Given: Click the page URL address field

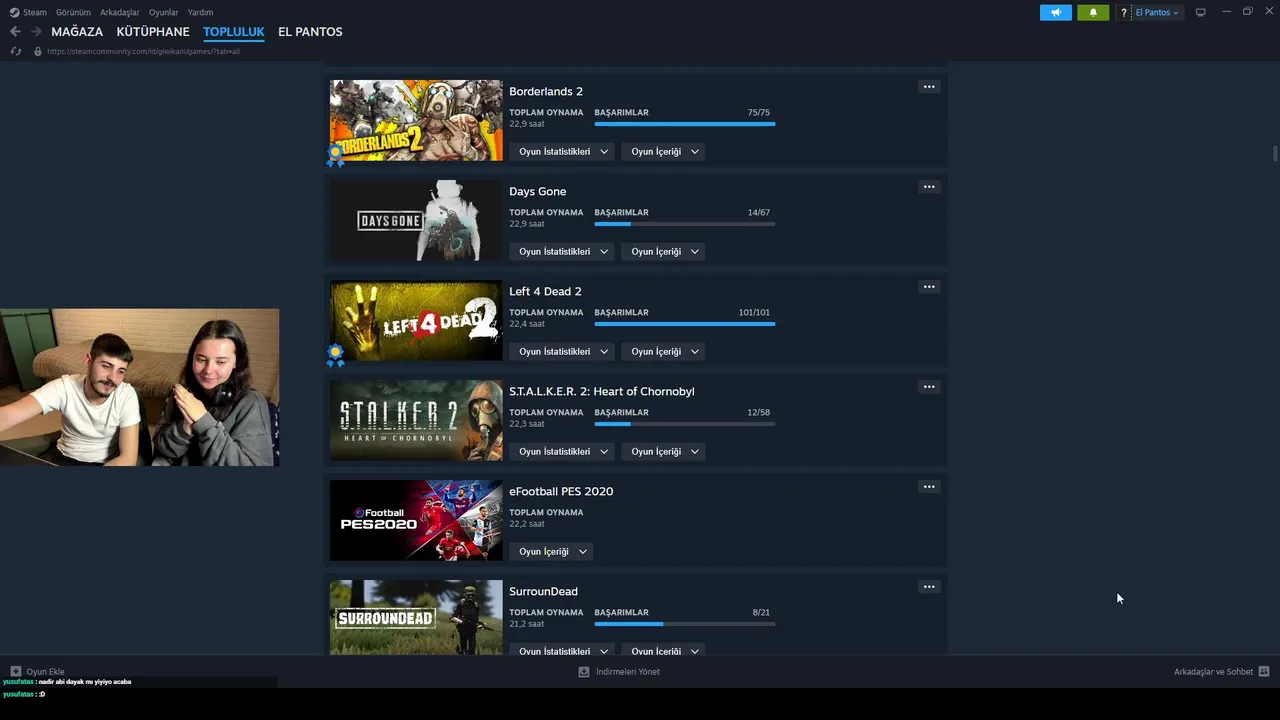Looking at the screenshot, I should click(x=143, y=51).
